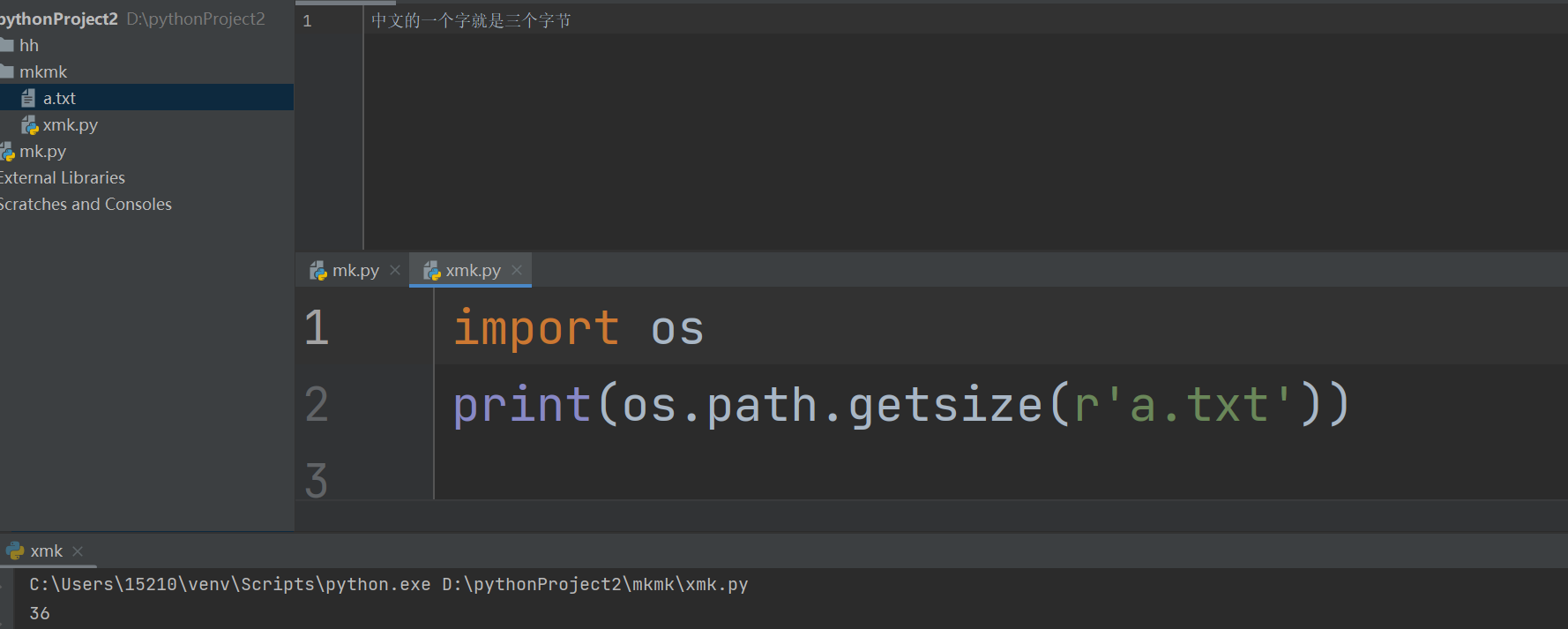Click Python icon on mk.py editor tab
The image size is (1568, 629).
317,271
